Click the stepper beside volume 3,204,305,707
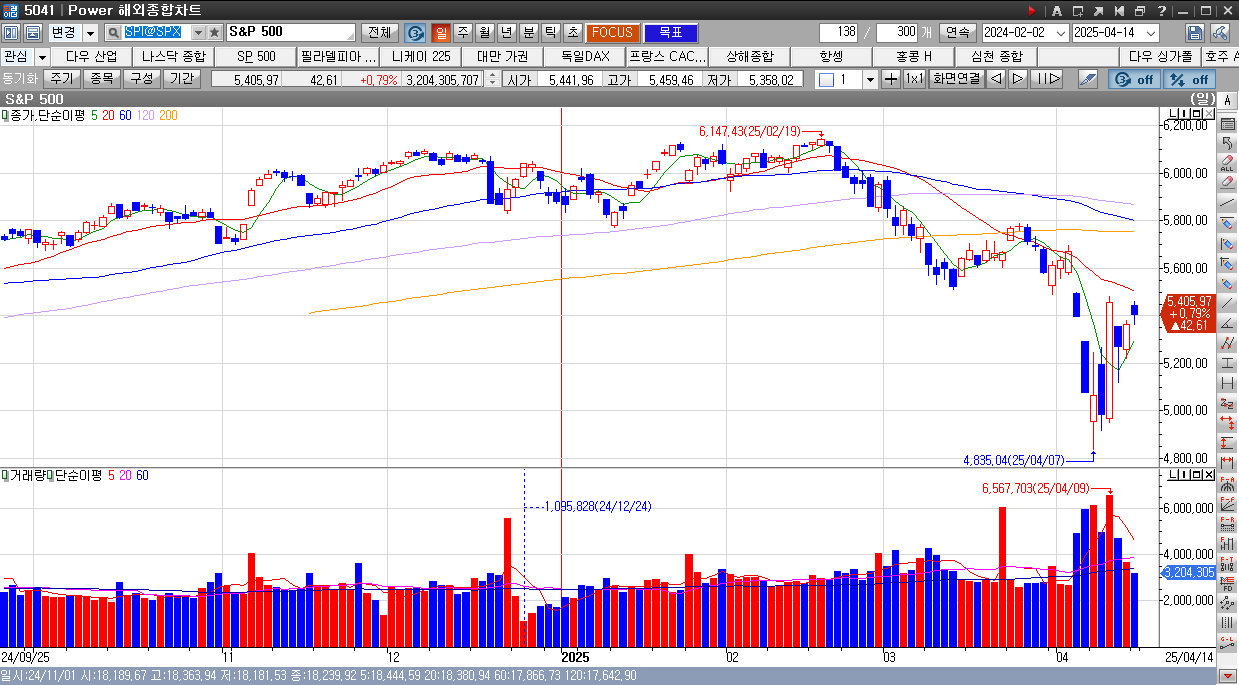 (x=491, y=79)
